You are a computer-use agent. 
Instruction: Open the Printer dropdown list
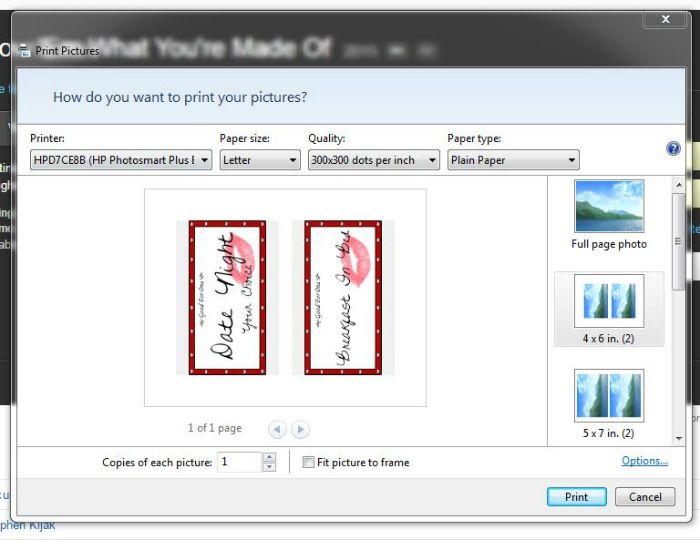121,160
